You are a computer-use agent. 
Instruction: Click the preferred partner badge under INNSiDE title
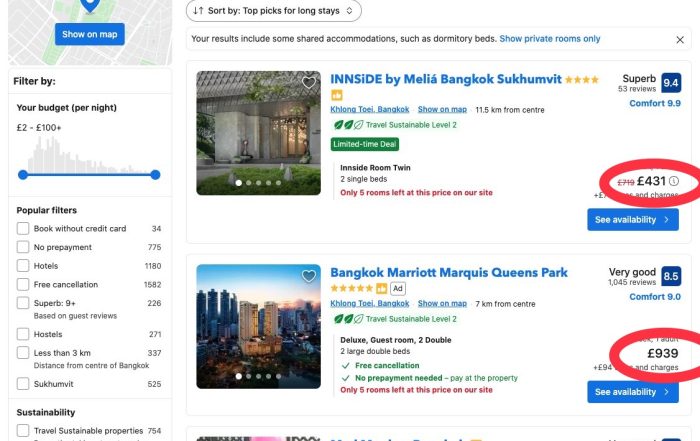[x=337, y=95]
